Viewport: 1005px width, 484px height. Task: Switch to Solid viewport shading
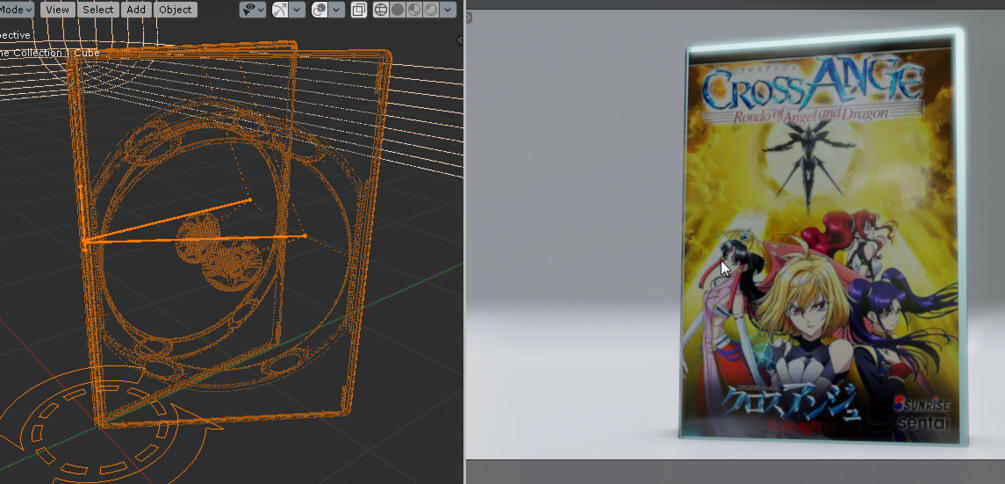[397, 10]
